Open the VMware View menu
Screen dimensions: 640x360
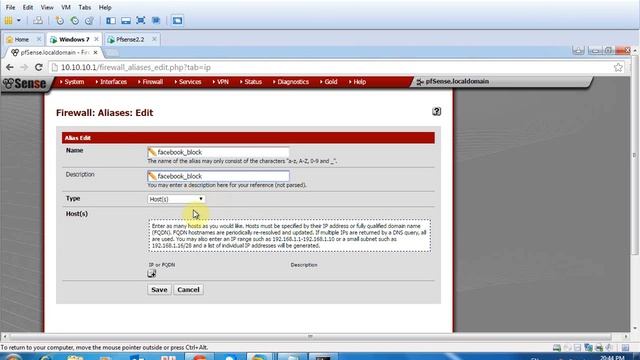coord(47,7)
